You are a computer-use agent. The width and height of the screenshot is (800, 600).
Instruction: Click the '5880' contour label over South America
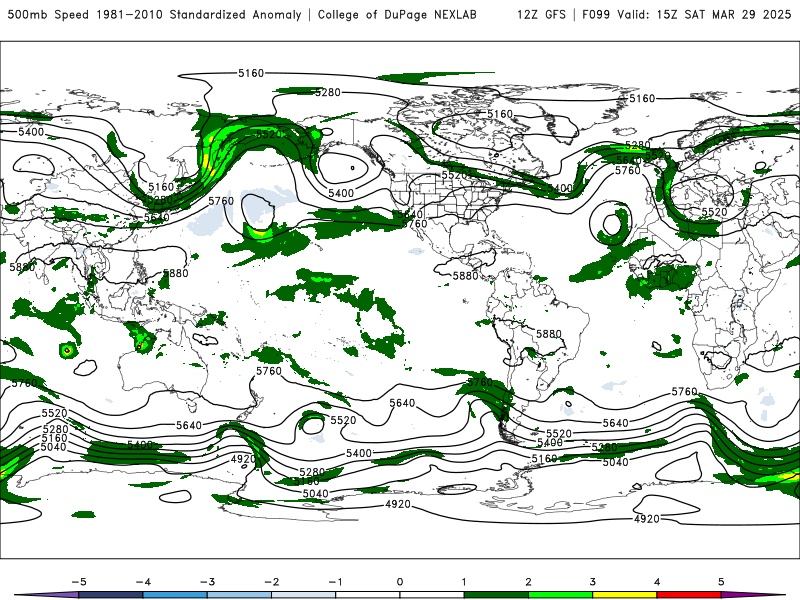tap(548, 334)
